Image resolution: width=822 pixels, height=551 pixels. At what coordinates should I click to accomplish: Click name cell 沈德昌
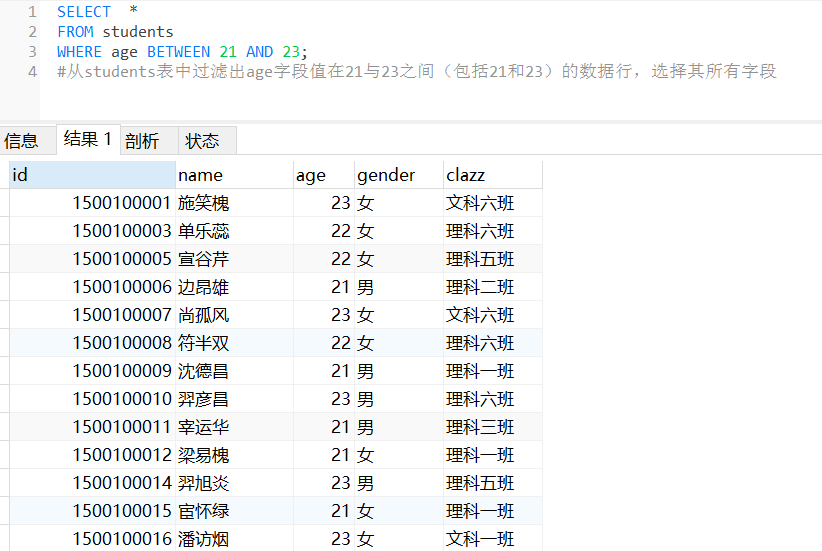[234, 371]
